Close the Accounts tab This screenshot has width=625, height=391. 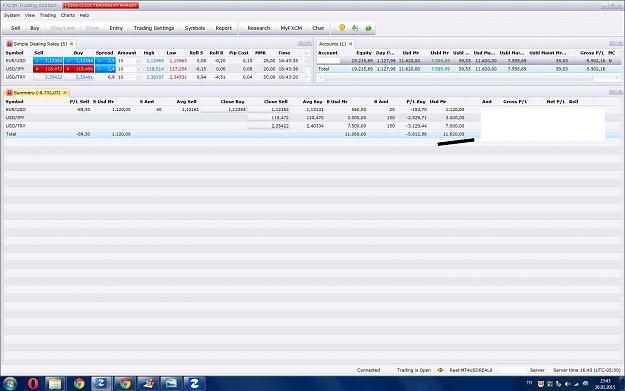351,44
